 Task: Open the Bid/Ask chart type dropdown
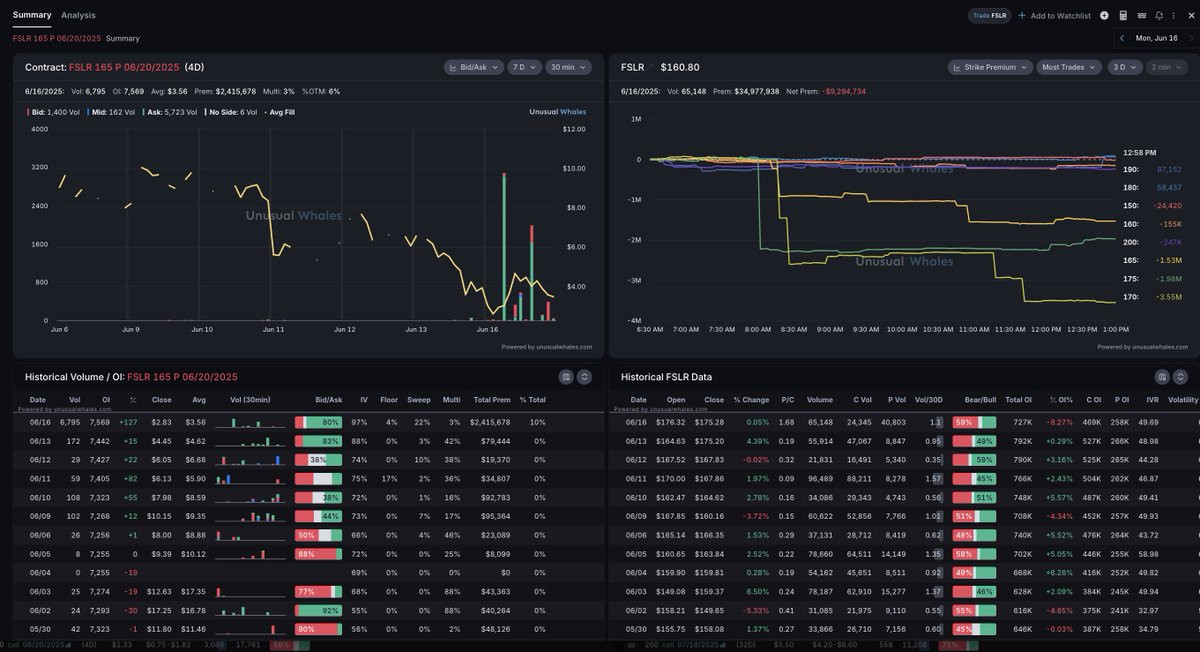pyautogui.click(x=474, y=67)
